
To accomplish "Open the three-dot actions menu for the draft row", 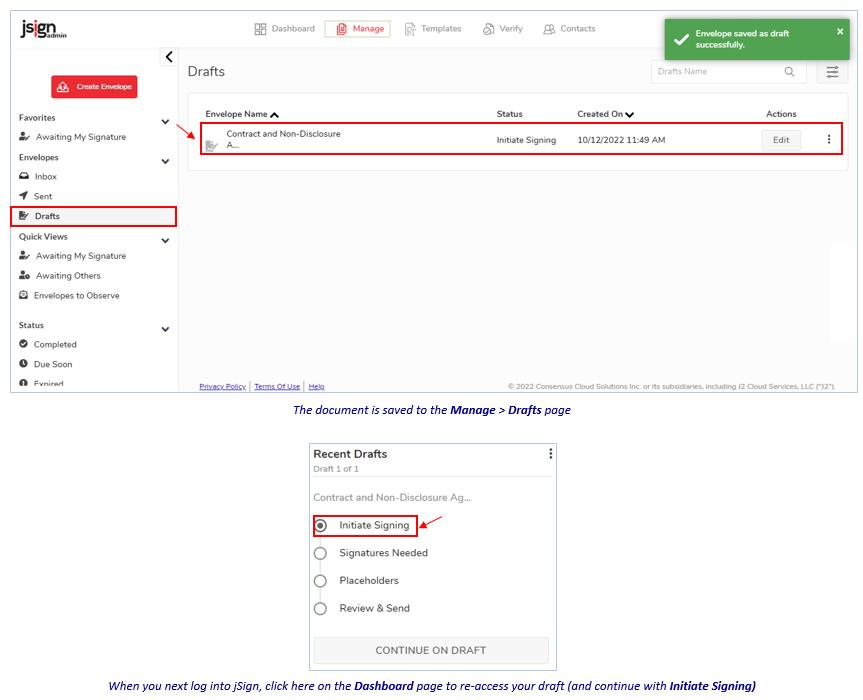I will tap(828, 140).
